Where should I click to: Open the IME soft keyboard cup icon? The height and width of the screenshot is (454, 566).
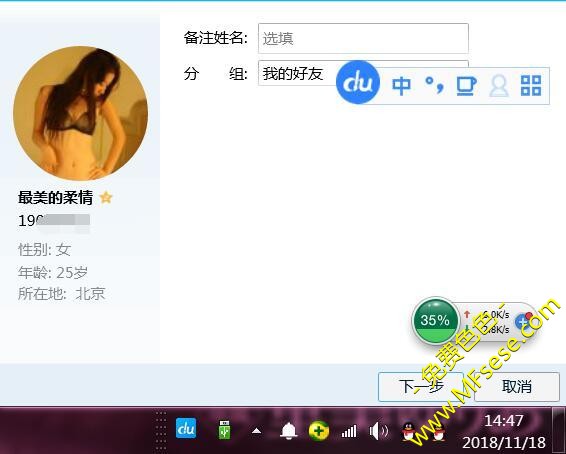point(466,86)
